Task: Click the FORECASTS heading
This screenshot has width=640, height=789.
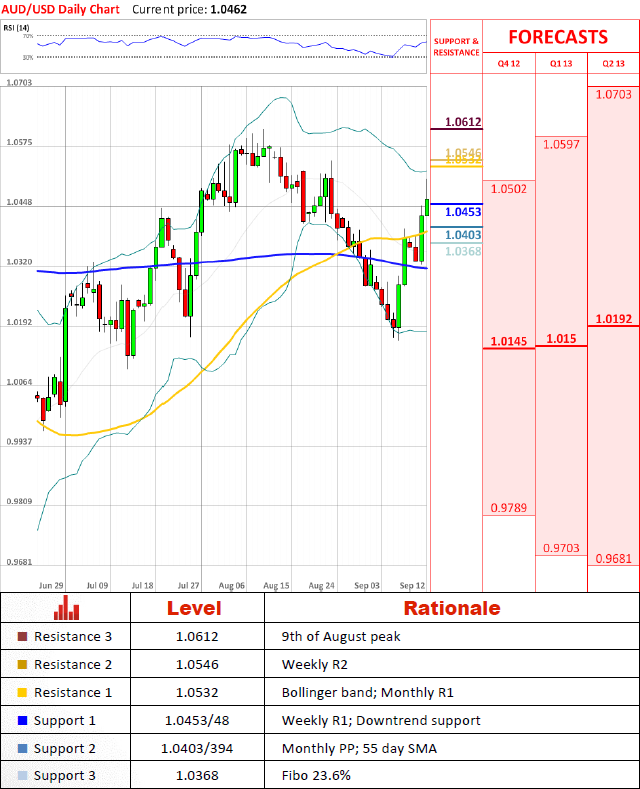Action: pyautogui.click(x=558, y=37)
